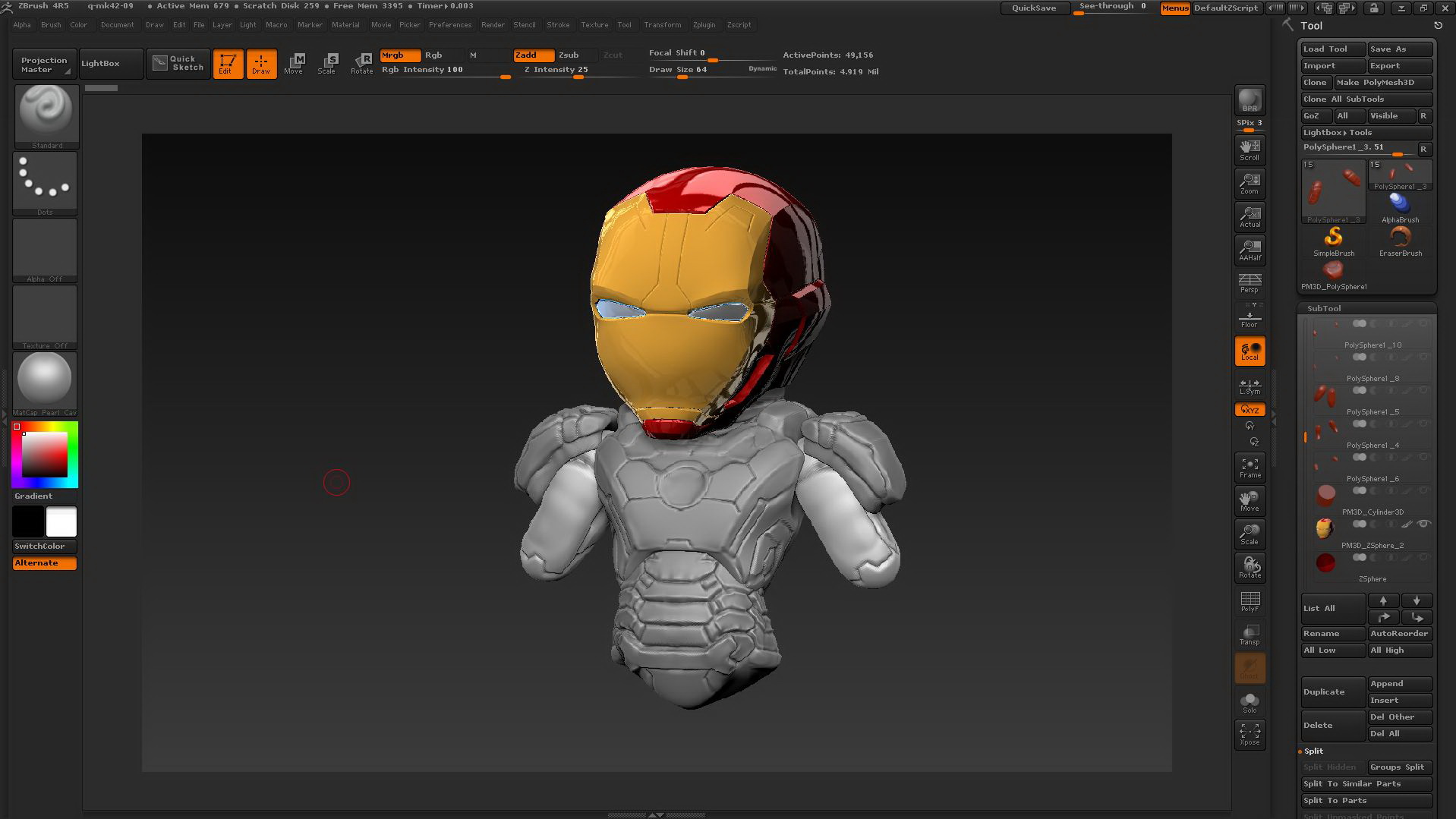The width and height of the screenshot is (1456, 819).
Task: Select the Scale transform tool in top shelf
Action: click(x=328, y=64)
